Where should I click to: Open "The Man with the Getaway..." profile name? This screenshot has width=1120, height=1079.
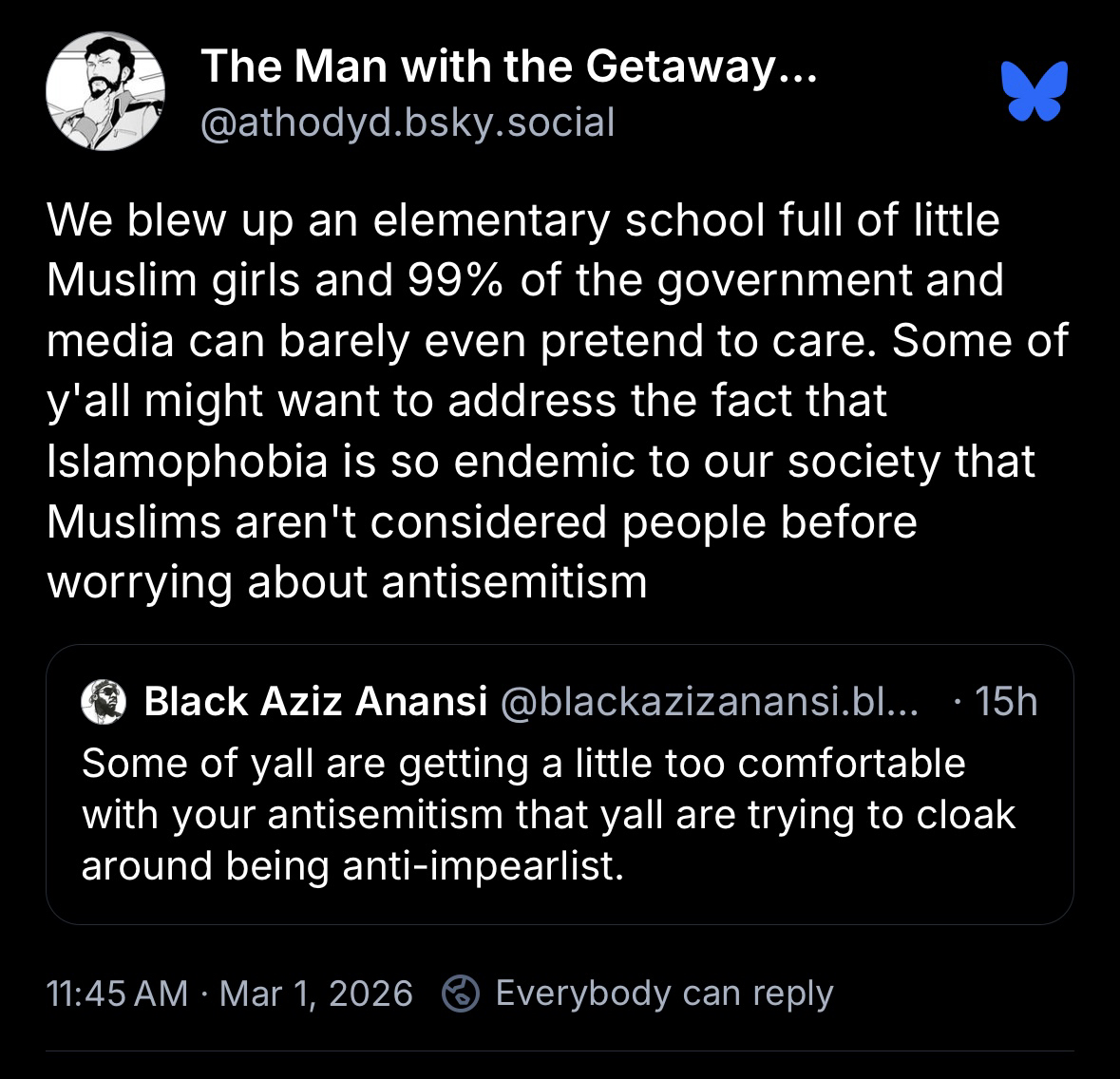coord(508,66)
